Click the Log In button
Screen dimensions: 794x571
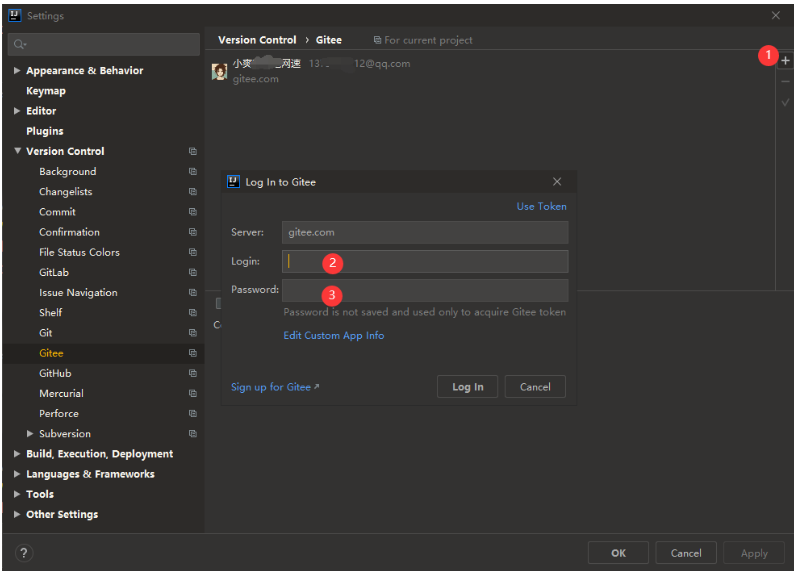[x=467, y=387]
